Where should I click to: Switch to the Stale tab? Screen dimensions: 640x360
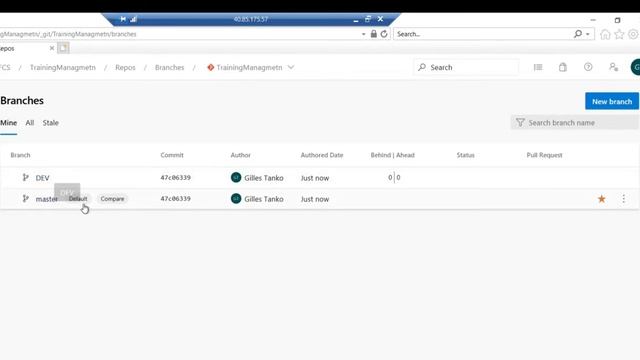click(51, 123)
